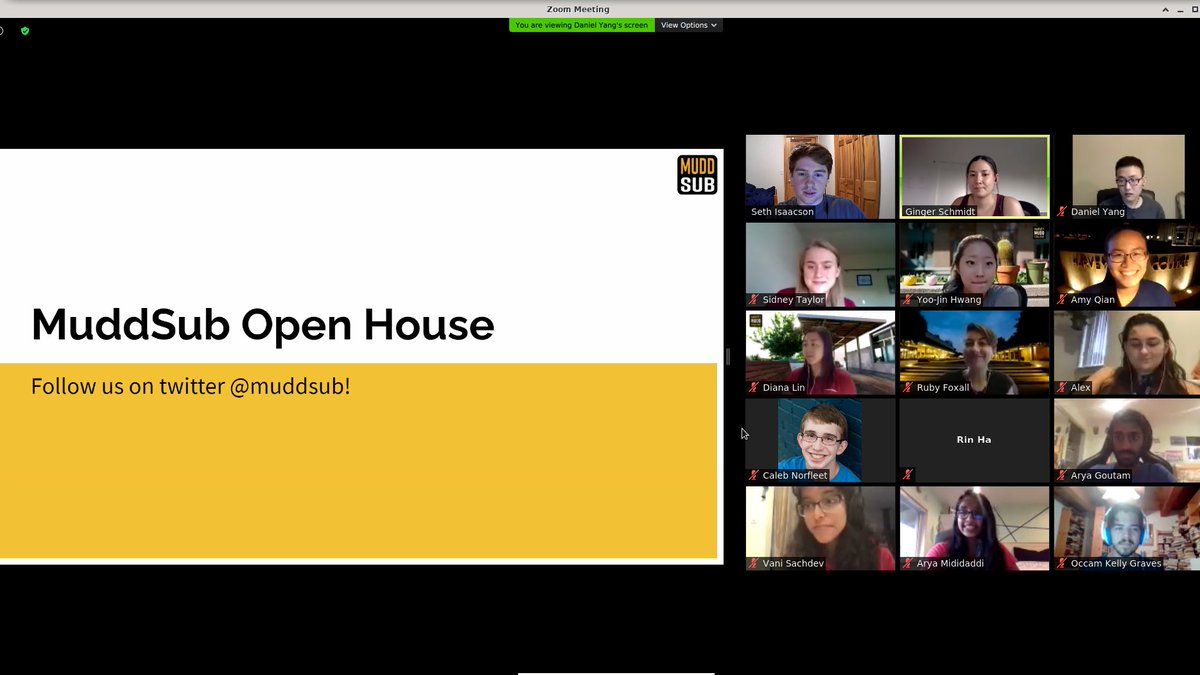Click Caleb Norfleet's muted microphone icon

click(x=754, y=476)
